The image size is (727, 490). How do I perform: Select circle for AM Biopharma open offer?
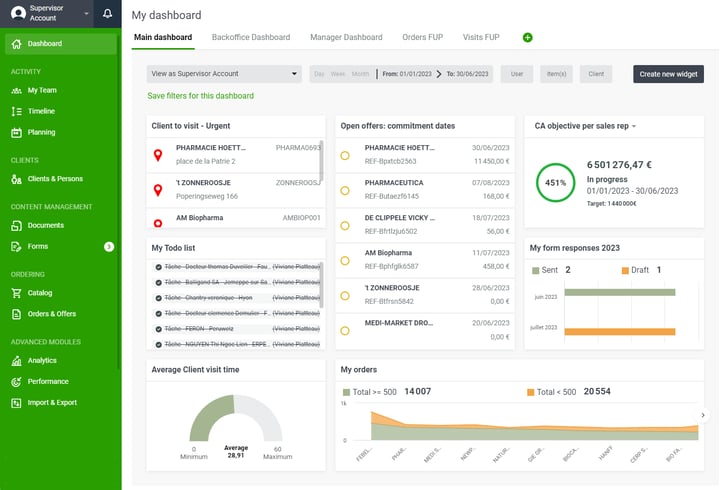345,260
